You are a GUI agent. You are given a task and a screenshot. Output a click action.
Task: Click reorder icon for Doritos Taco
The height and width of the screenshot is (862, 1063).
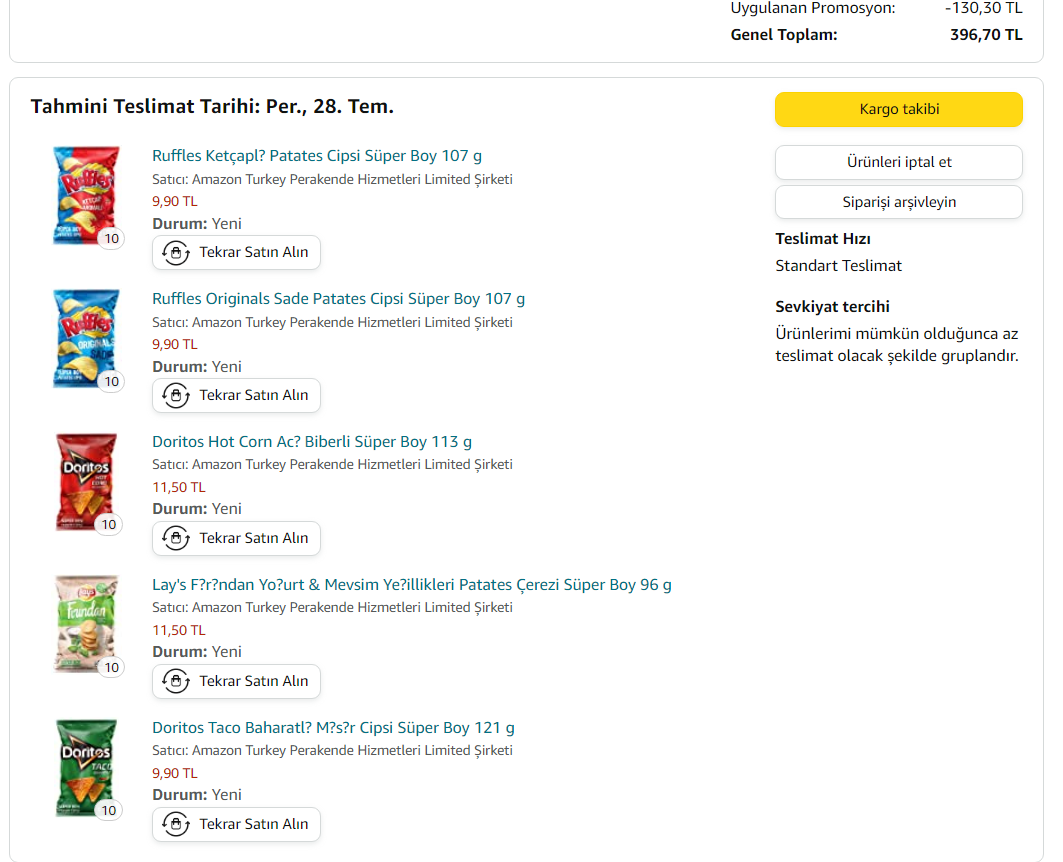coord(176,825)
